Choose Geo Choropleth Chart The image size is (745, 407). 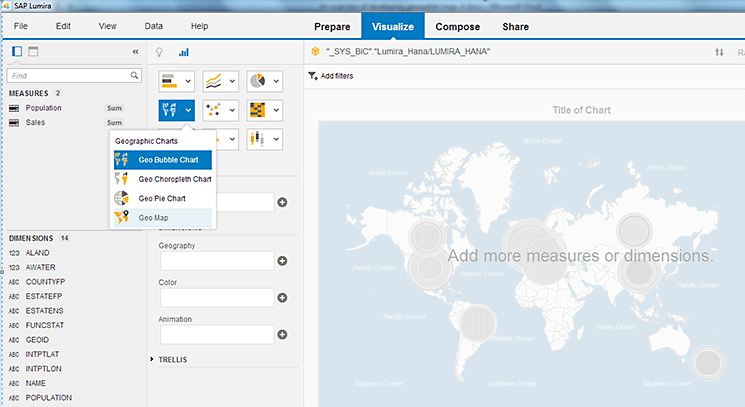(x=163, y=179)
